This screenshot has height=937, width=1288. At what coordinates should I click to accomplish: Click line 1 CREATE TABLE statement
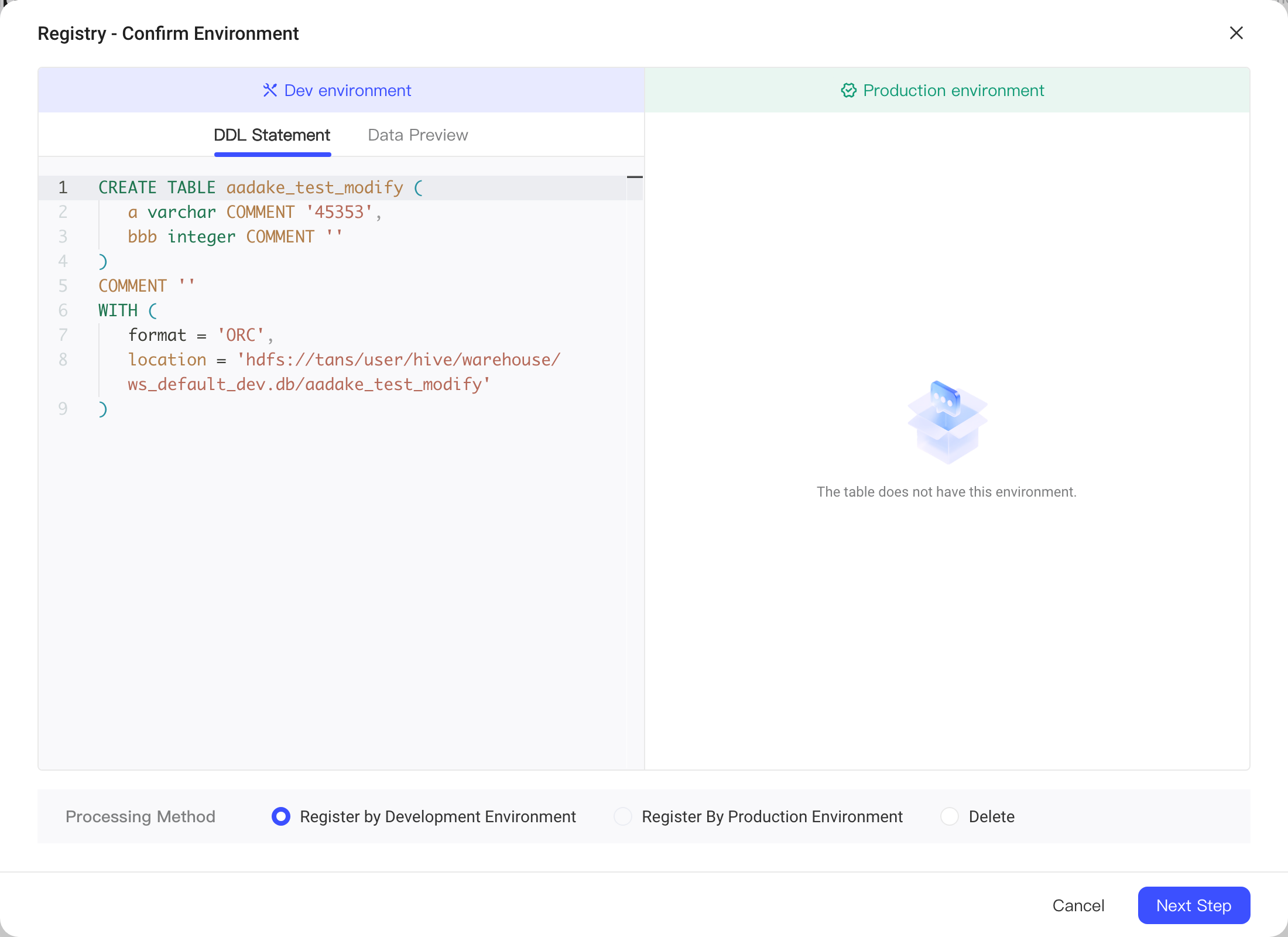coord(261,187)
